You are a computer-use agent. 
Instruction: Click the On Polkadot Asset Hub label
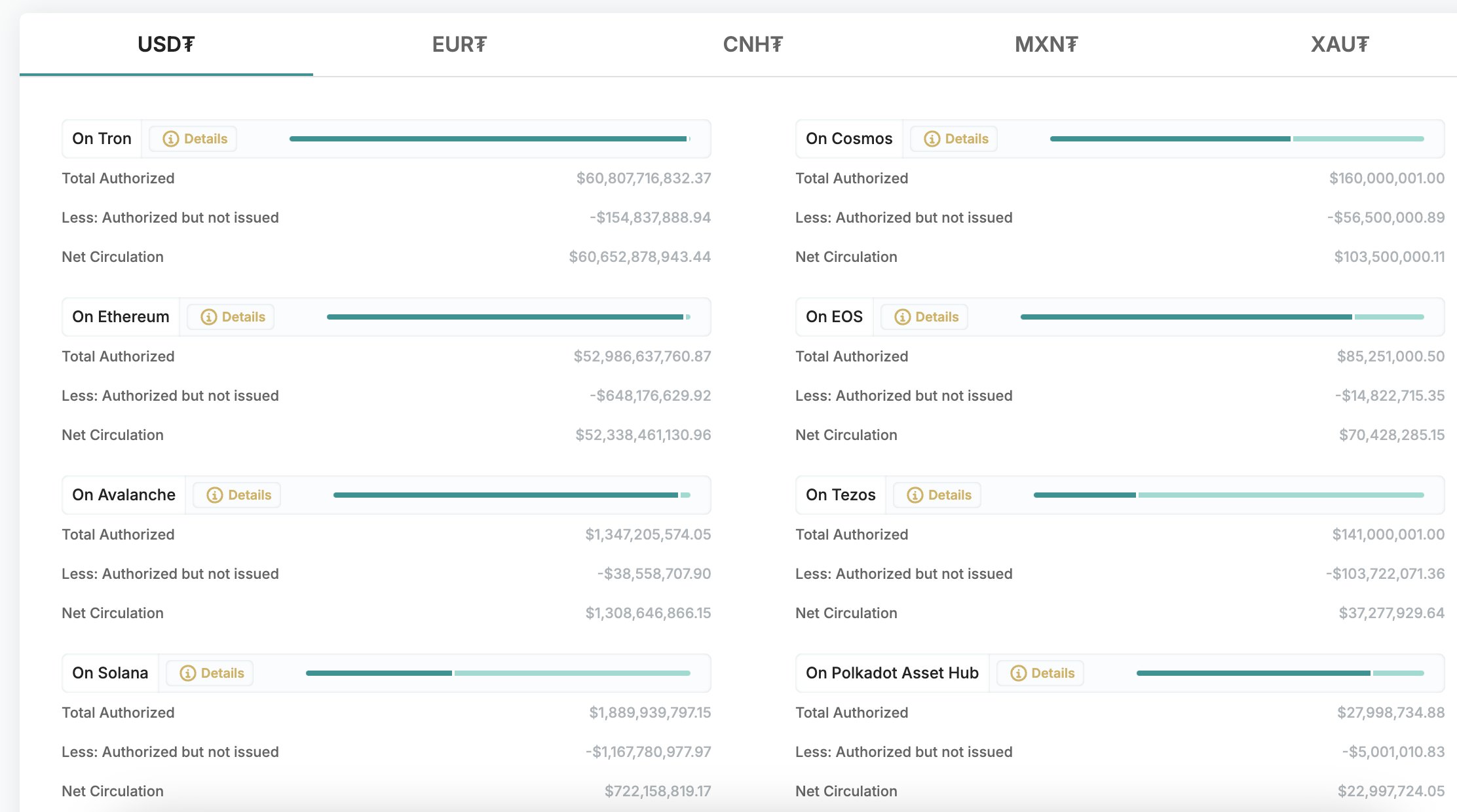pos(892,673)
